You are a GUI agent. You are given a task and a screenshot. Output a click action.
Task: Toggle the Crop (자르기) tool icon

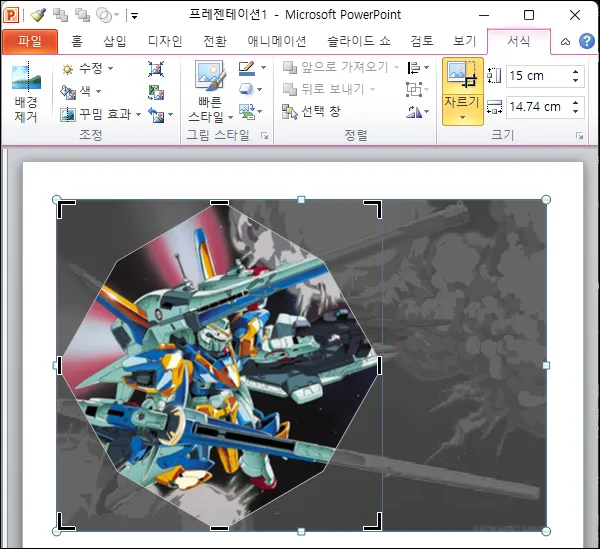(x=463, y=75)
